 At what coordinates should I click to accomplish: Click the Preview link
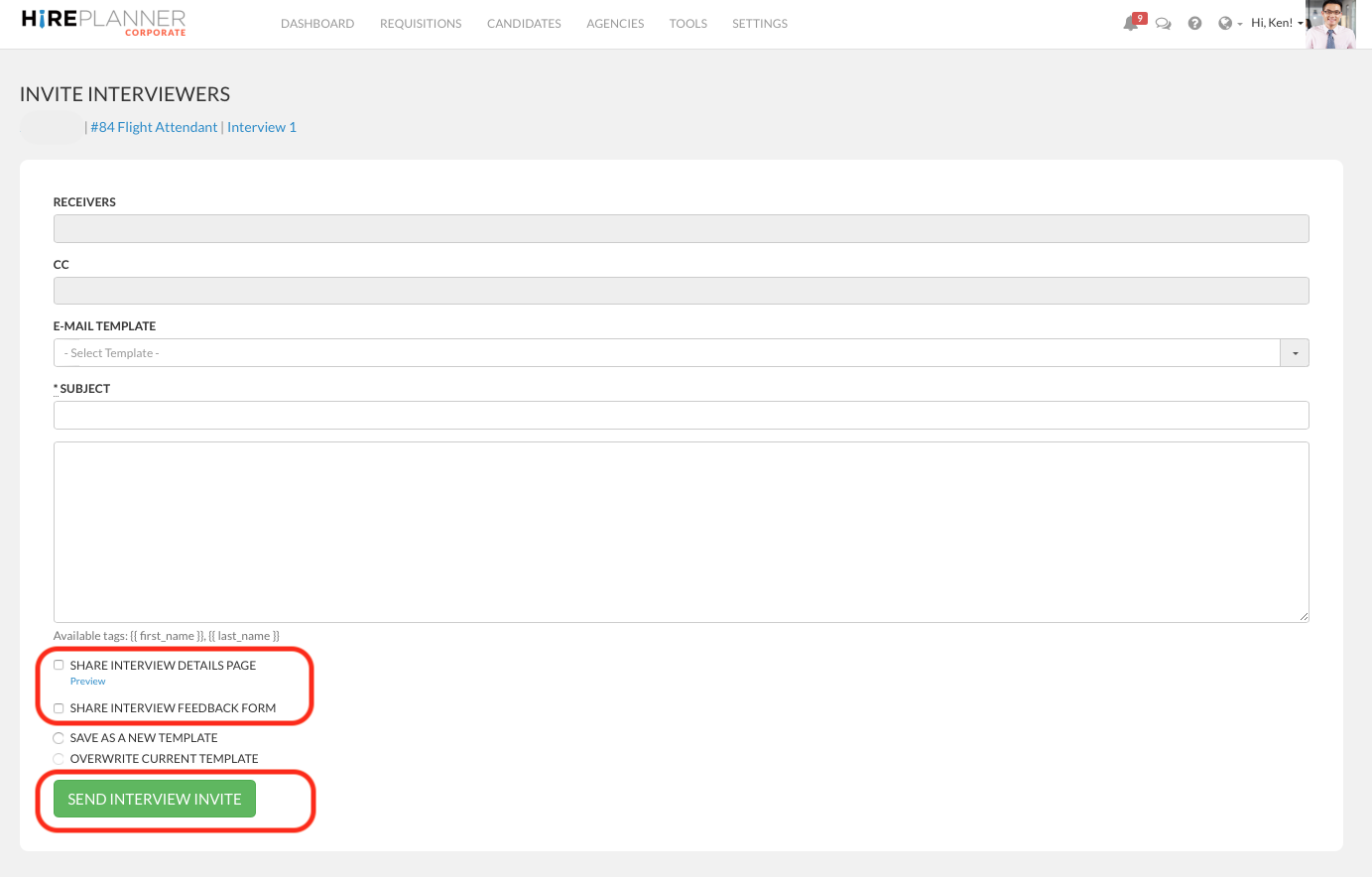pyautogui.click(x=87, y=682)
